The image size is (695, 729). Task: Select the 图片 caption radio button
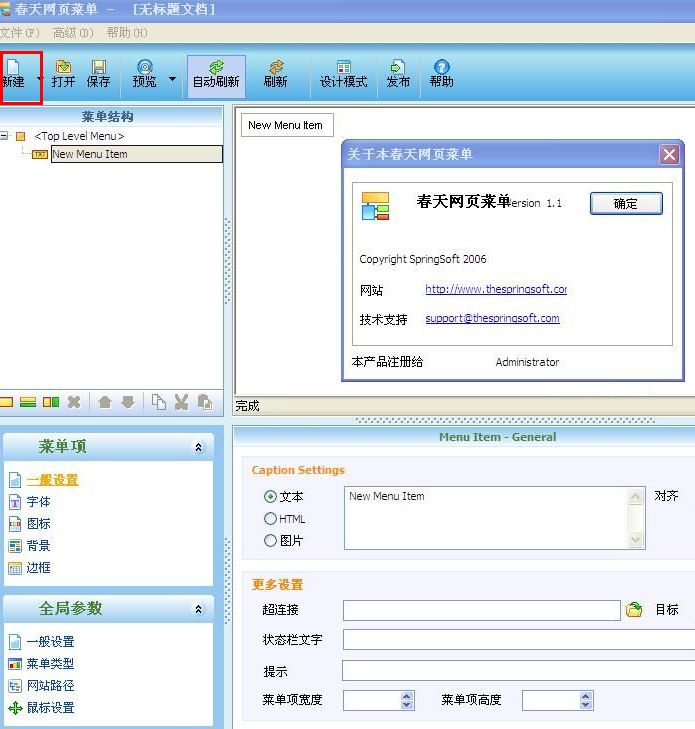click(270, 540)
